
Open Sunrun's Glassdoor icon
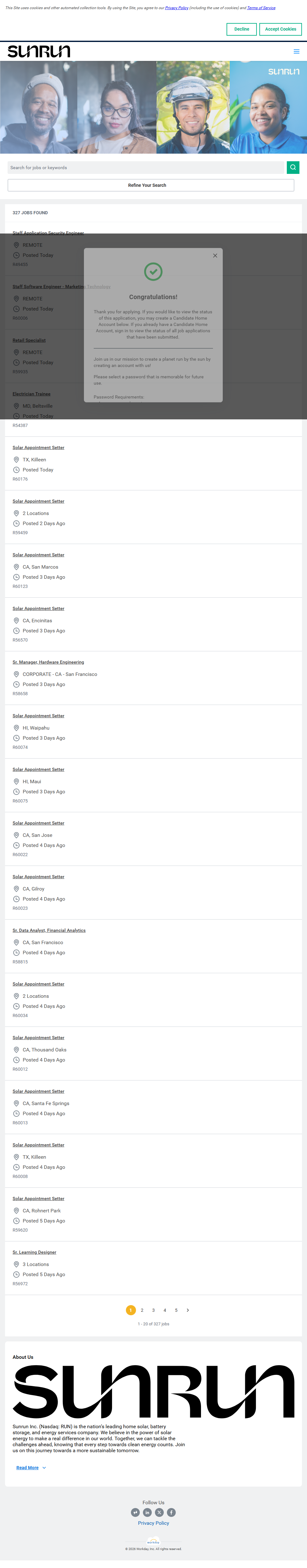coord(135,1512)
